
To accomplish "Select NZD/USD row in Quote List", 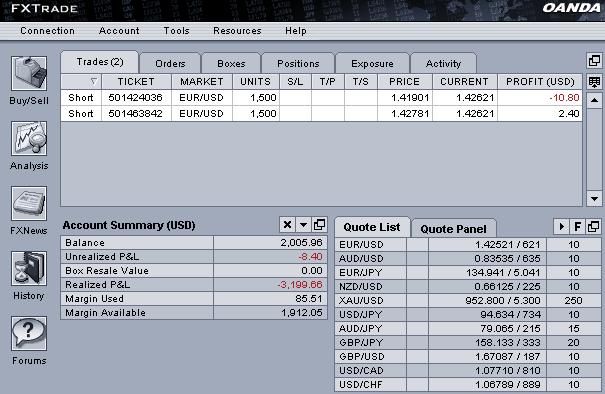I will (468, 287).
